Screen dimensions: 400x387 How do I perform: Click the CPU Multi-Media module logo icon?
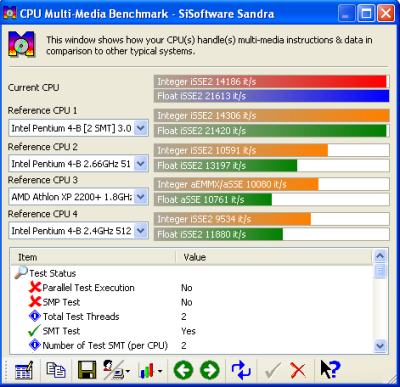click(x=22, y=44)
